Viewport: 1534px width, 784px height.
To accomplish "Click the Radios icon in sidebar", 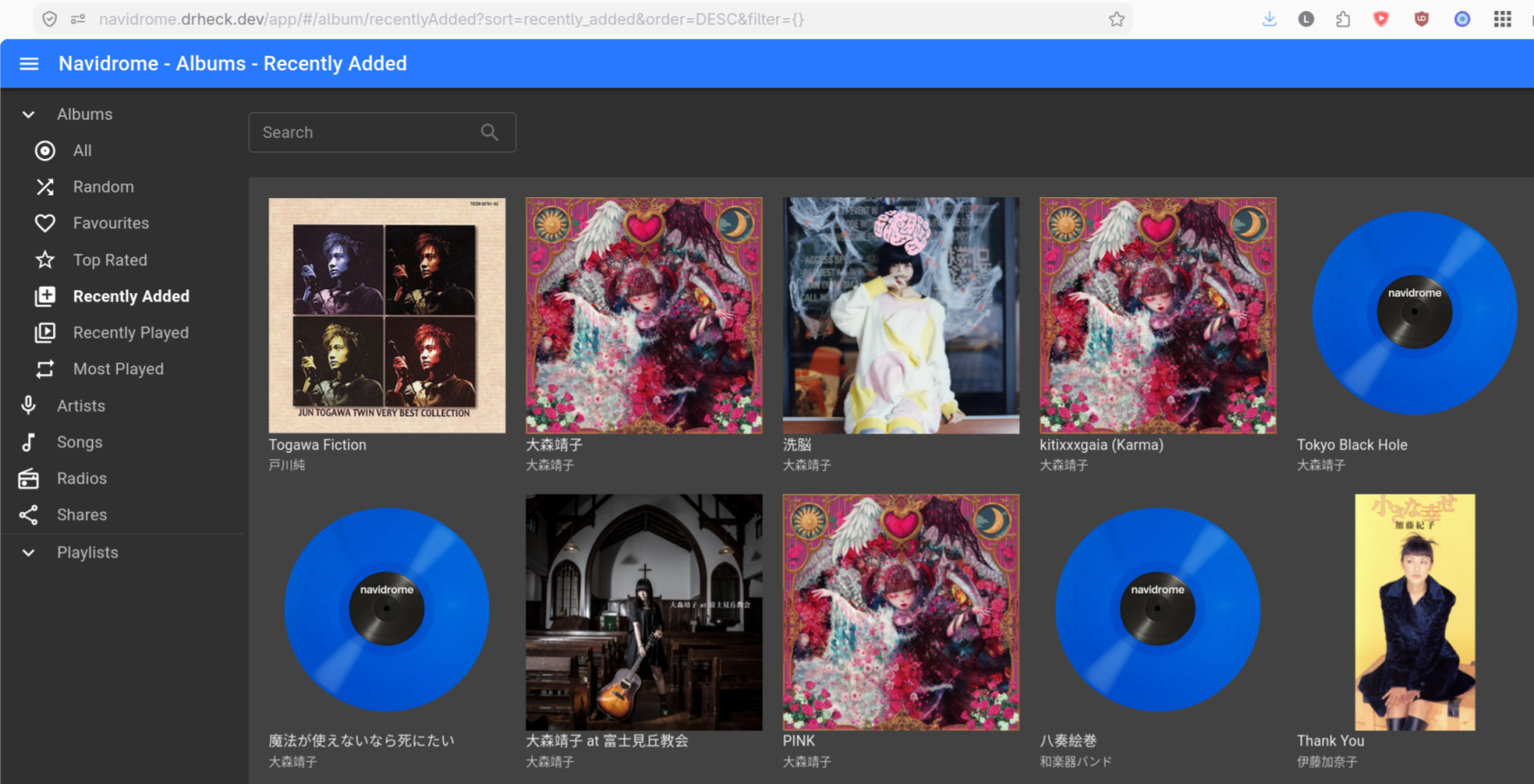I will [x=28, y=479].
